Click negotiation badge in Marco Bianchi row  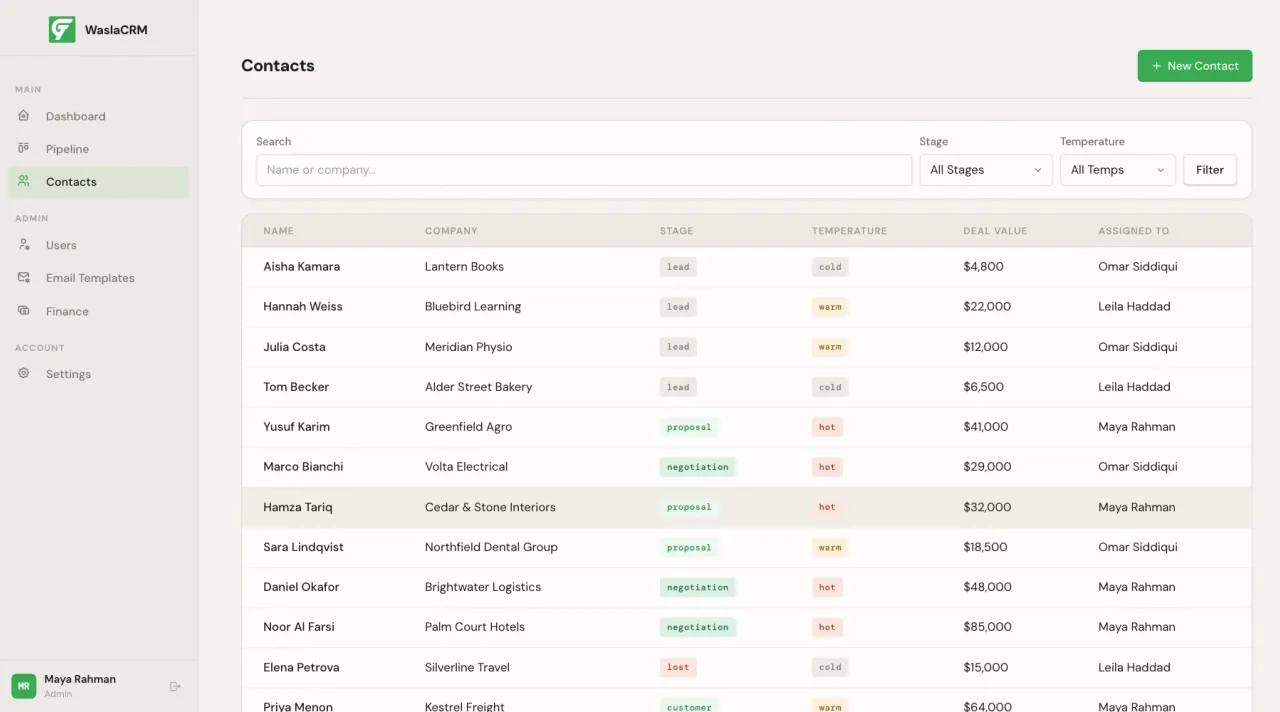click(x=698, y=467)
